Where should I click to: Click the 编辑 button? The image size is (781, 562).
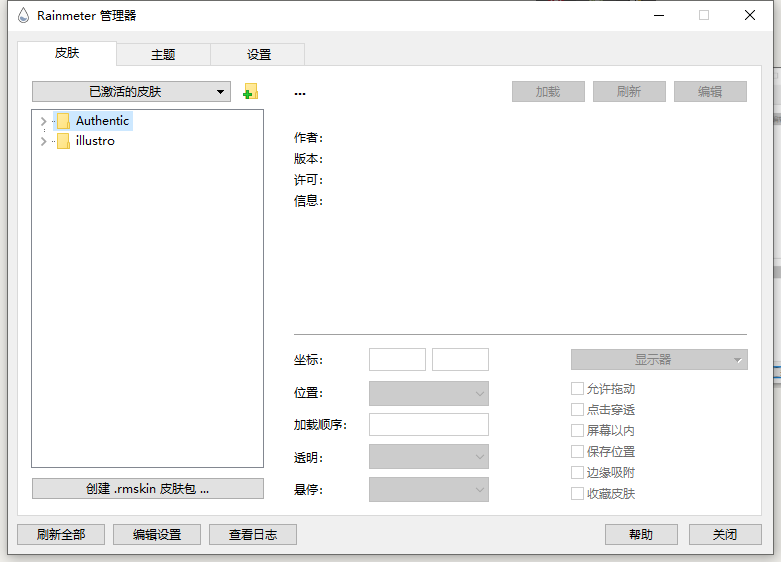[710, 92]
